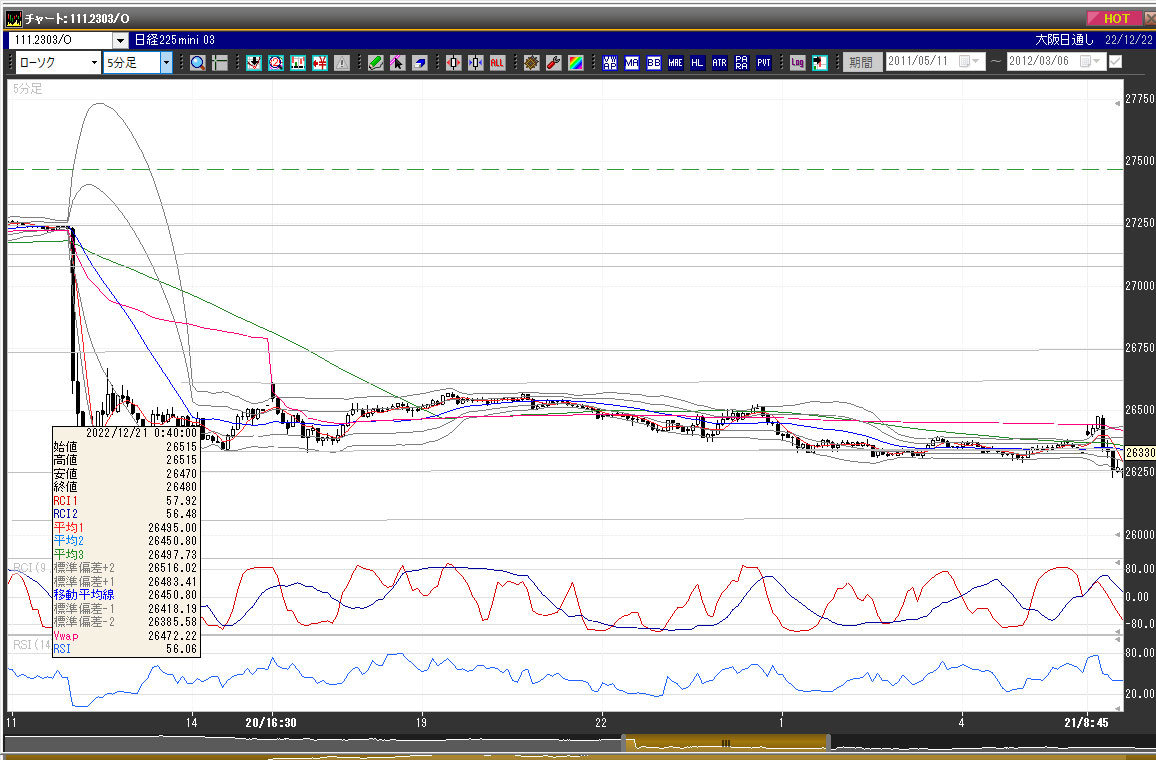Click the current price tag 26330
The image size is (1156, 760).
[1140, 453]
